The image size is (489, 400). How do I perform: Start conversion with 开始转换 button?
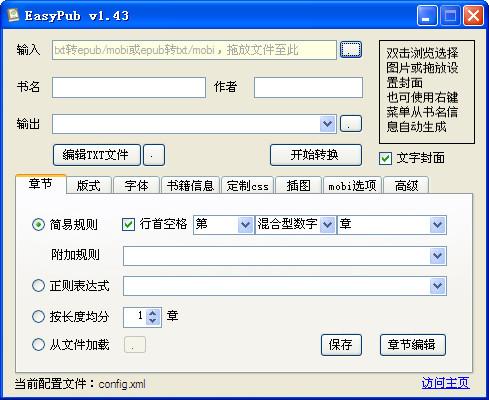(316, 155)
